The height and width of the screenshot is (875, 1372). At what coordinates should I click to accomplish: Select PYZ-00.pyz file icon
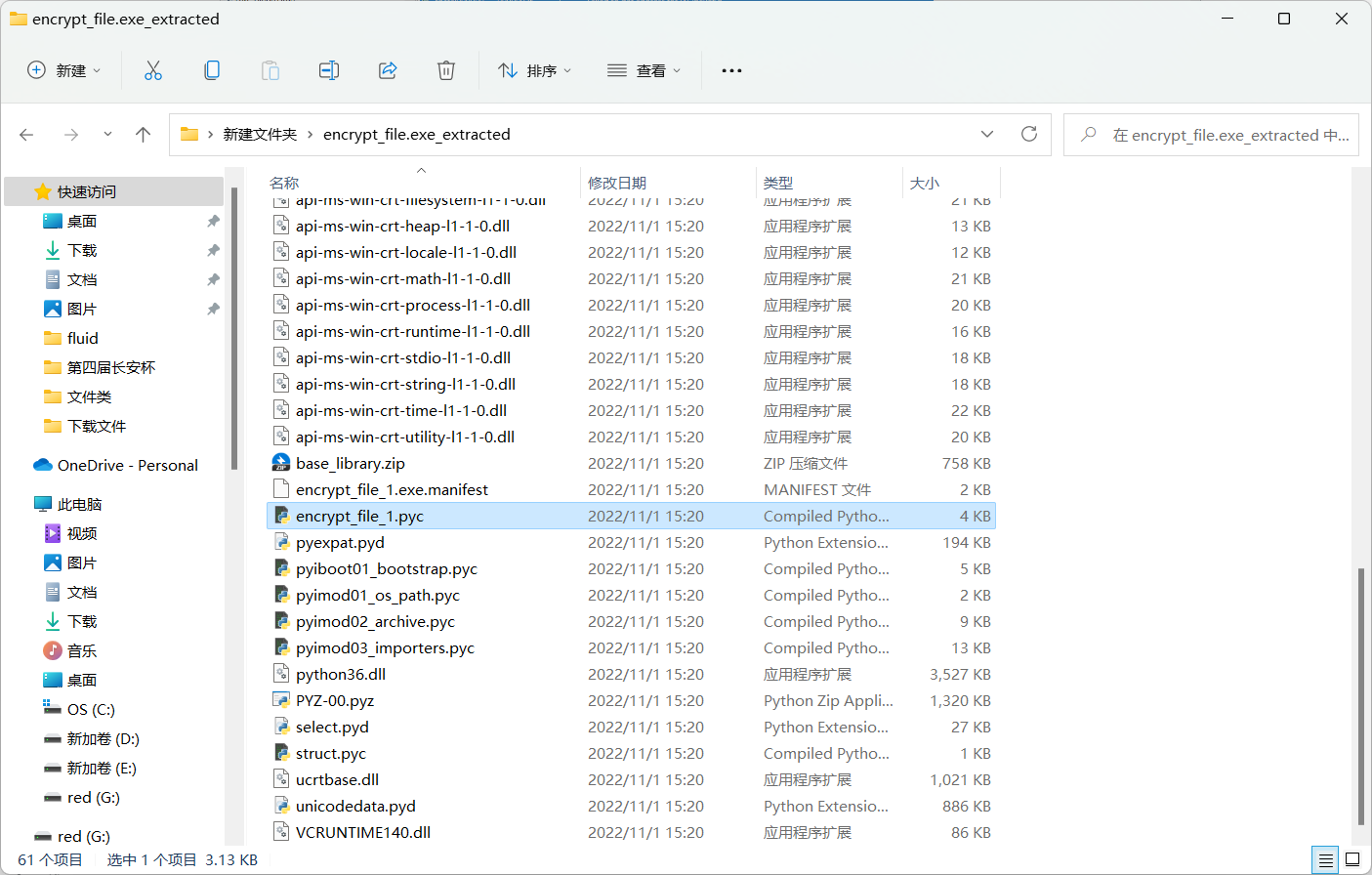point(281,700)
